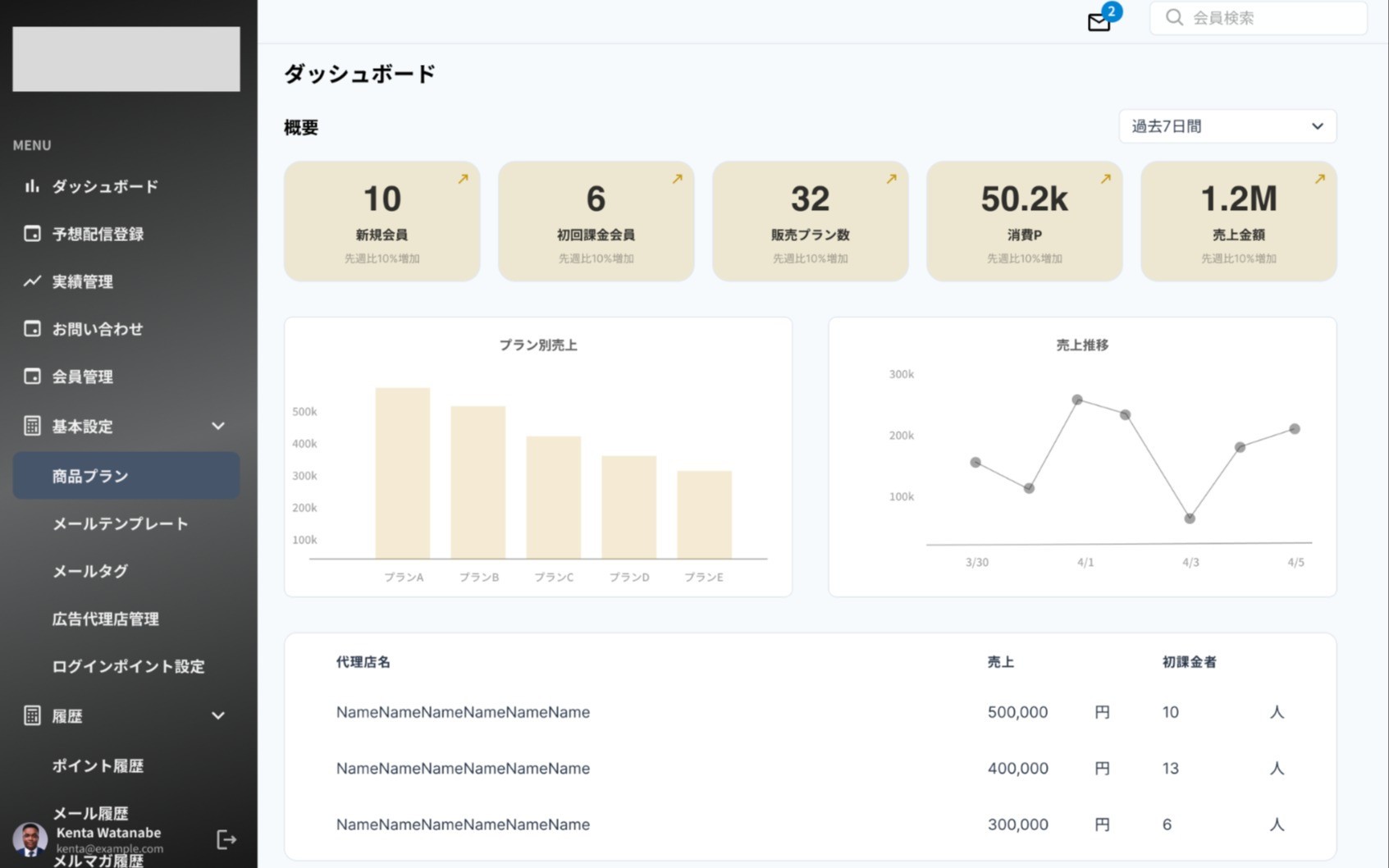This screenshot has height=868, width=1389.
Task: Navigate to 広告代理店管理
Action: tap(105, 619)
